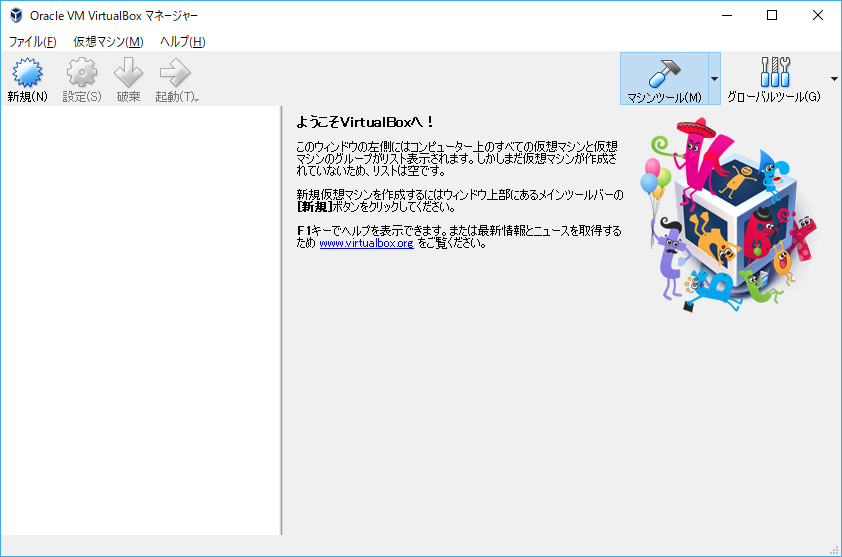
Task: Click inside the empty virtual machine list
Action: [x=140, y=320]
